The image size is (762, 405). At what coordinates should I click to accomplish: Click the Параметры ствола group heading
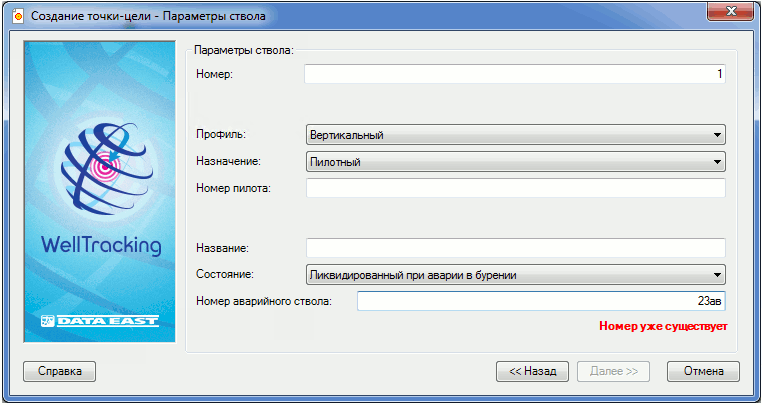coord(243,50)
